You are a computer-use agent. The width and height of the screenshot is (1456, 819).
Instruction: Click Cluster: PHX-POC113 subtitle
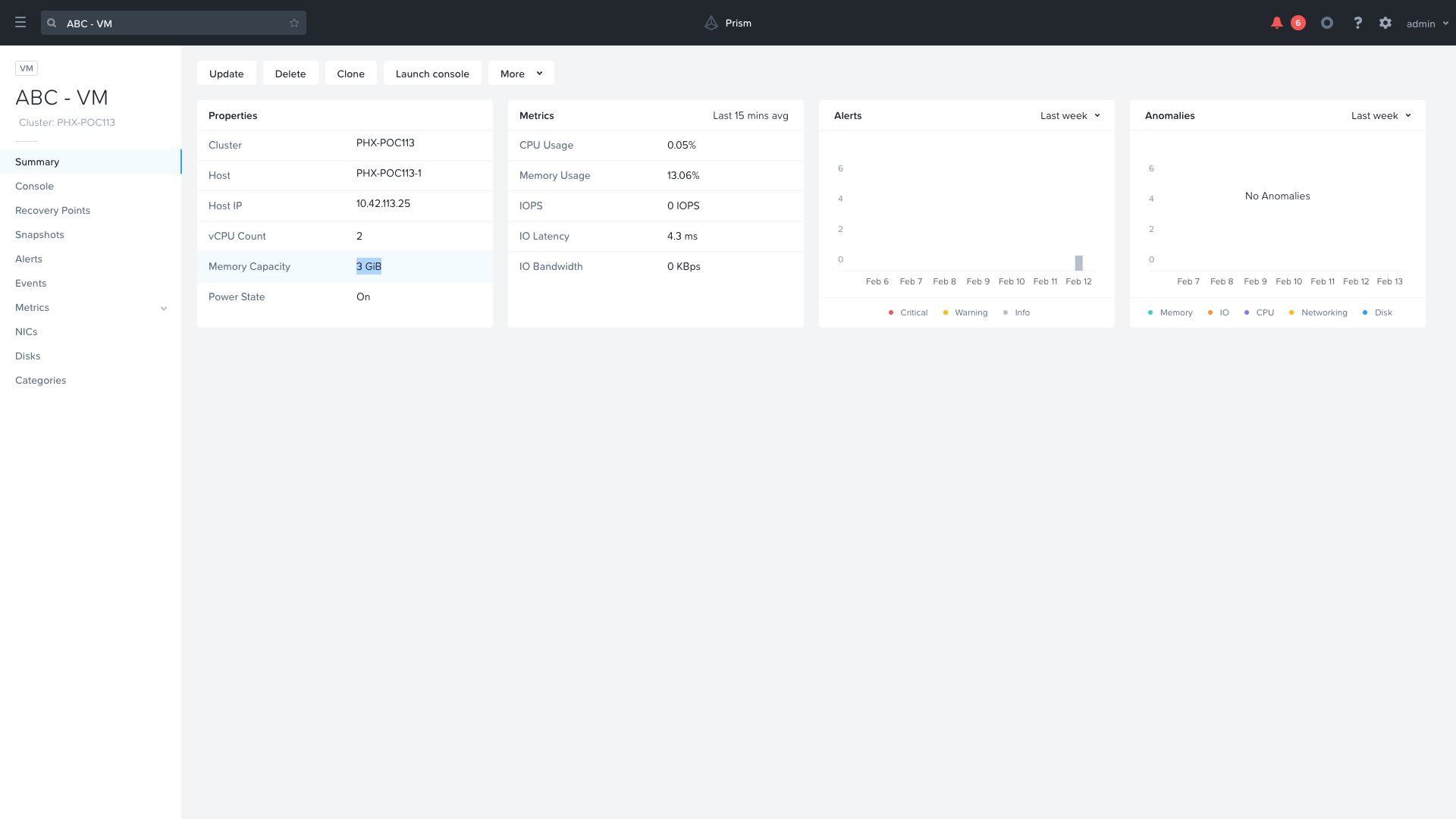(67, 122)
